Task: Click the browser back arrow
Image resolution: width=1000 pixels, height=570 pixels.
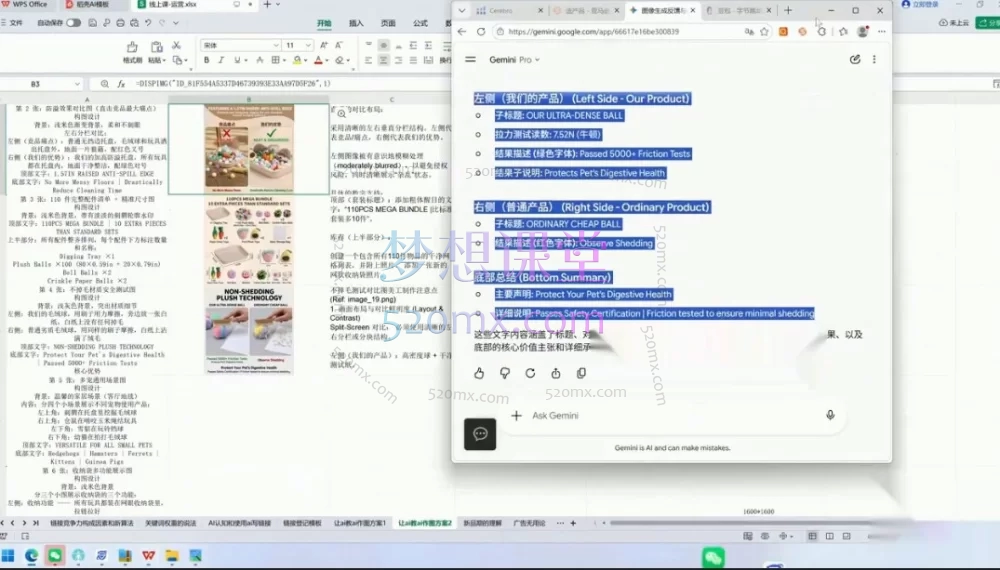Action: [x=462, y=31]
